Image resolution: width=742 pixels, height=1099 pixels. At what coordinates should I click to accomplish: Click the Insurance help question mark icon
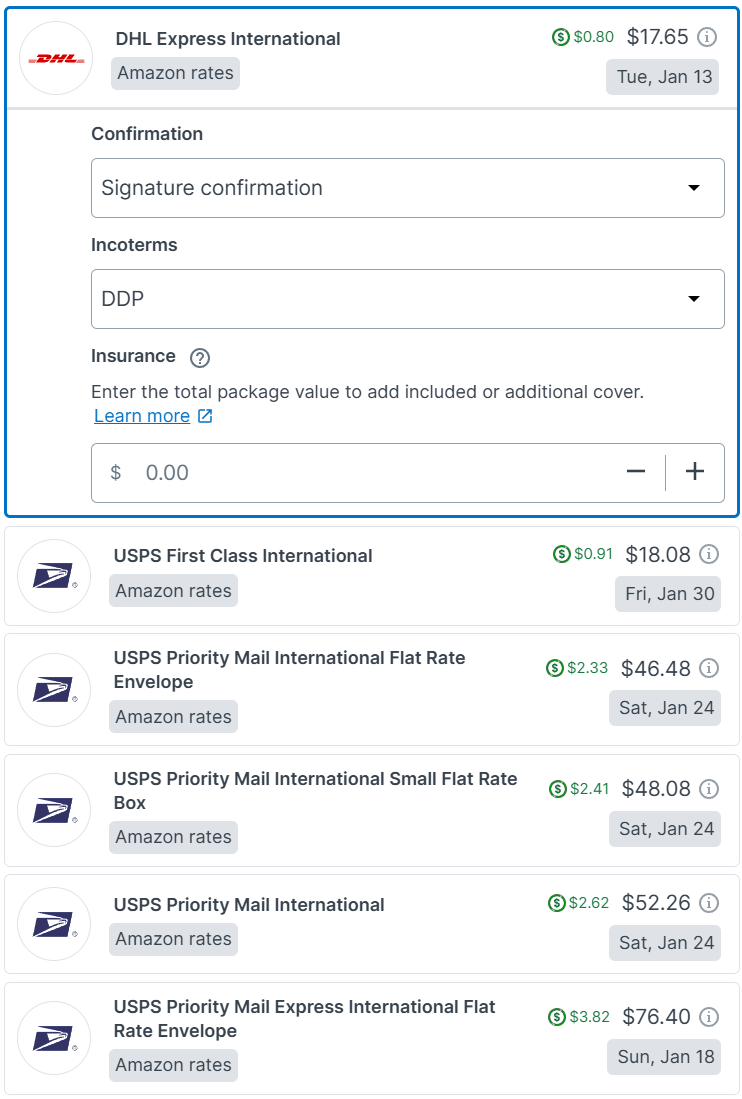199,358
